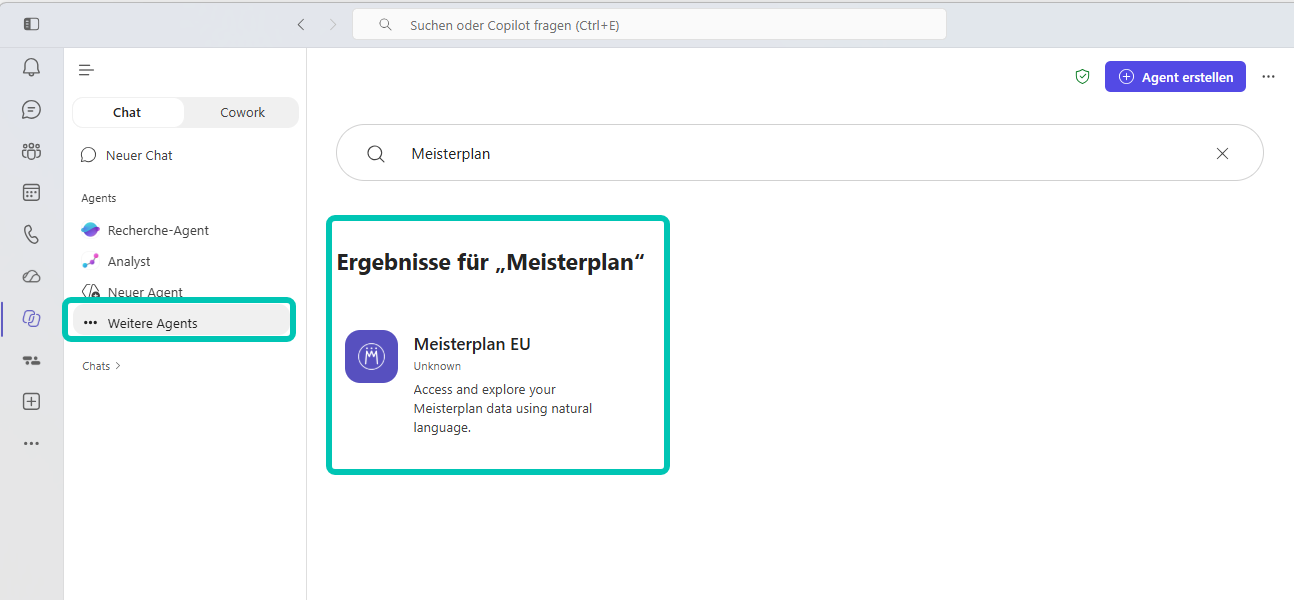Click the Meisterplan EU description text

tap(503, 408)
